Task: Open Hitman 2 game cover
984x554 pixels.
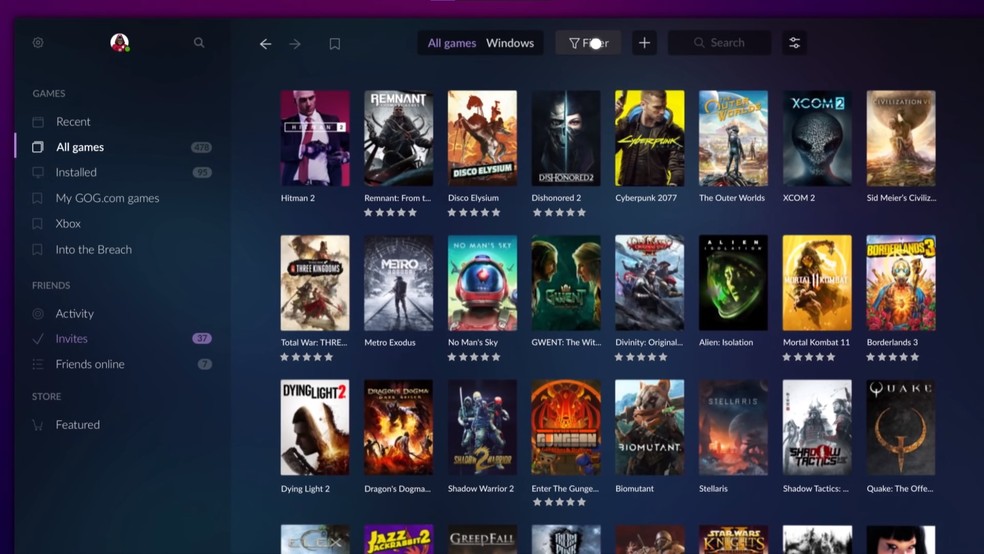Action: click(315, 138)
